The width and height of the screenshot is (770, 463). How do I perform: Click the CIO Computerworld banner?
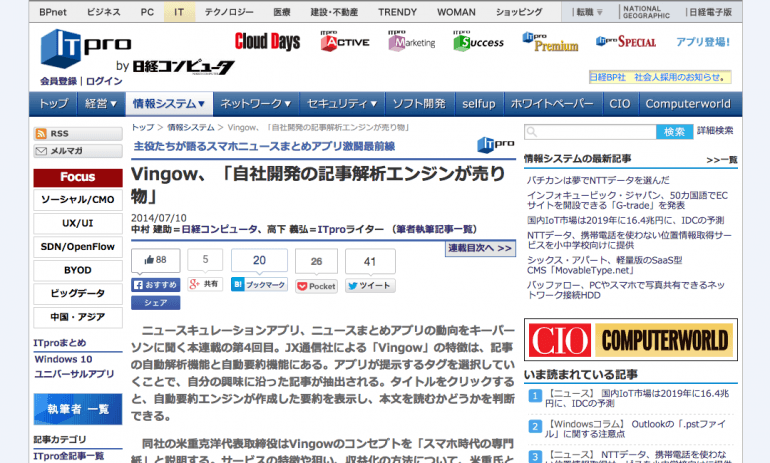(x=631, y=340)
